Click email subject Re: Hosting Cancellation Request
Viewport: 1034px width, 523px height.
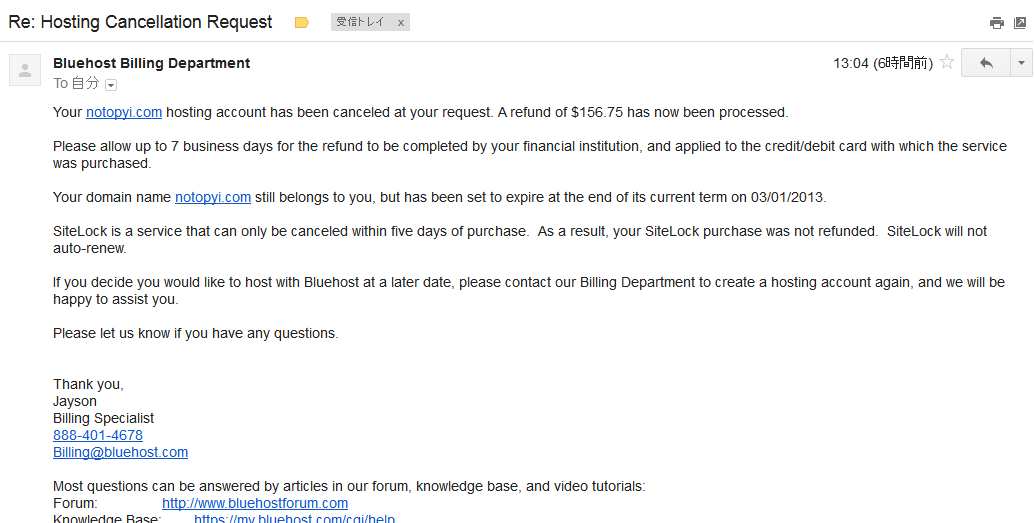pyautogui.click(x=140, y=22)
